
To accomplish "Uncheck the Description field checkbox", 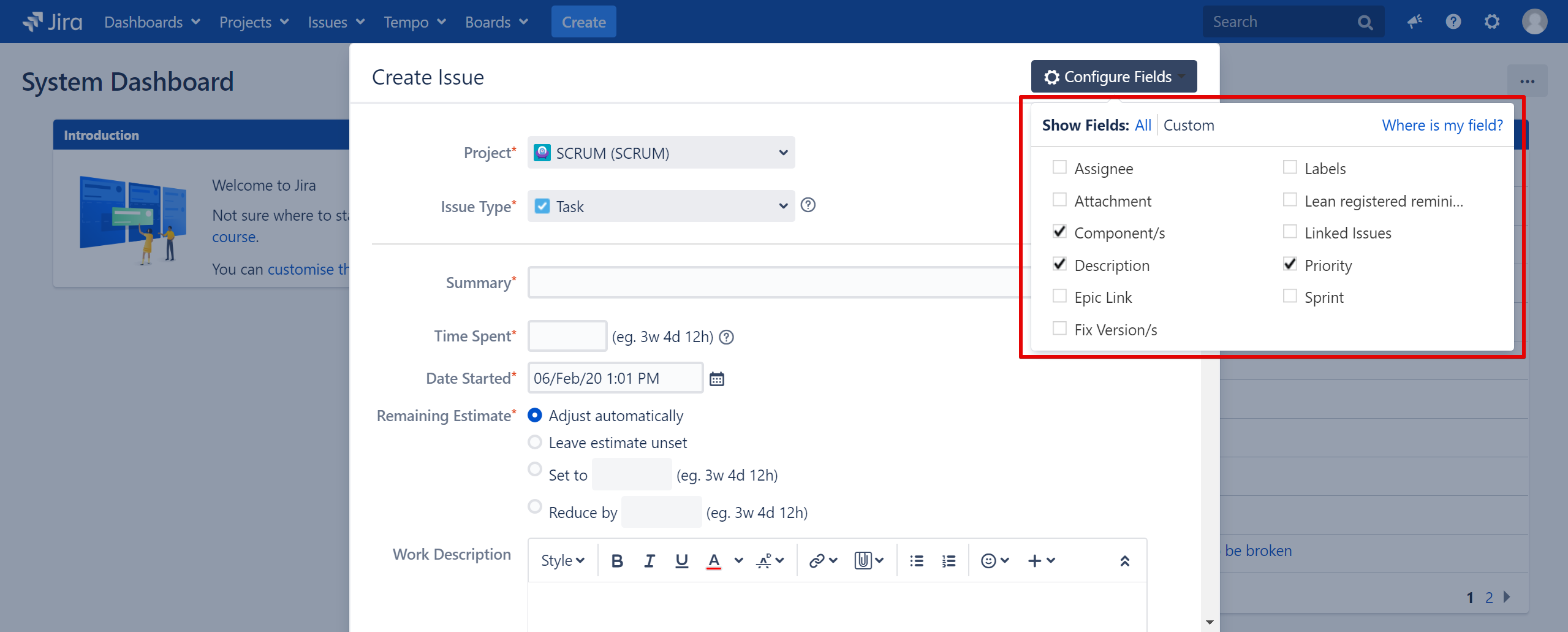I will click(1059, 264).
